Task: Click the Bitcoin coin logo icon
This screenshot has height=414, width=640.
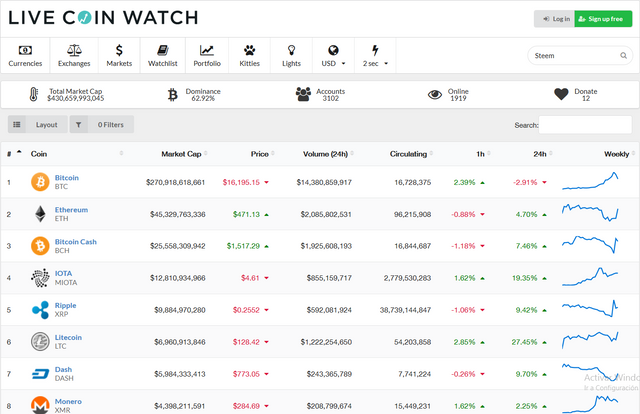Action: (x=40, y=182)
